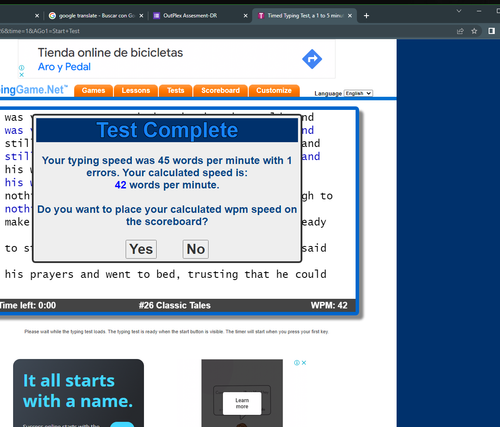The height and width of the screenshot is (427, 500).
Task: Open the Customize tab
Action: tap(274, 91)
